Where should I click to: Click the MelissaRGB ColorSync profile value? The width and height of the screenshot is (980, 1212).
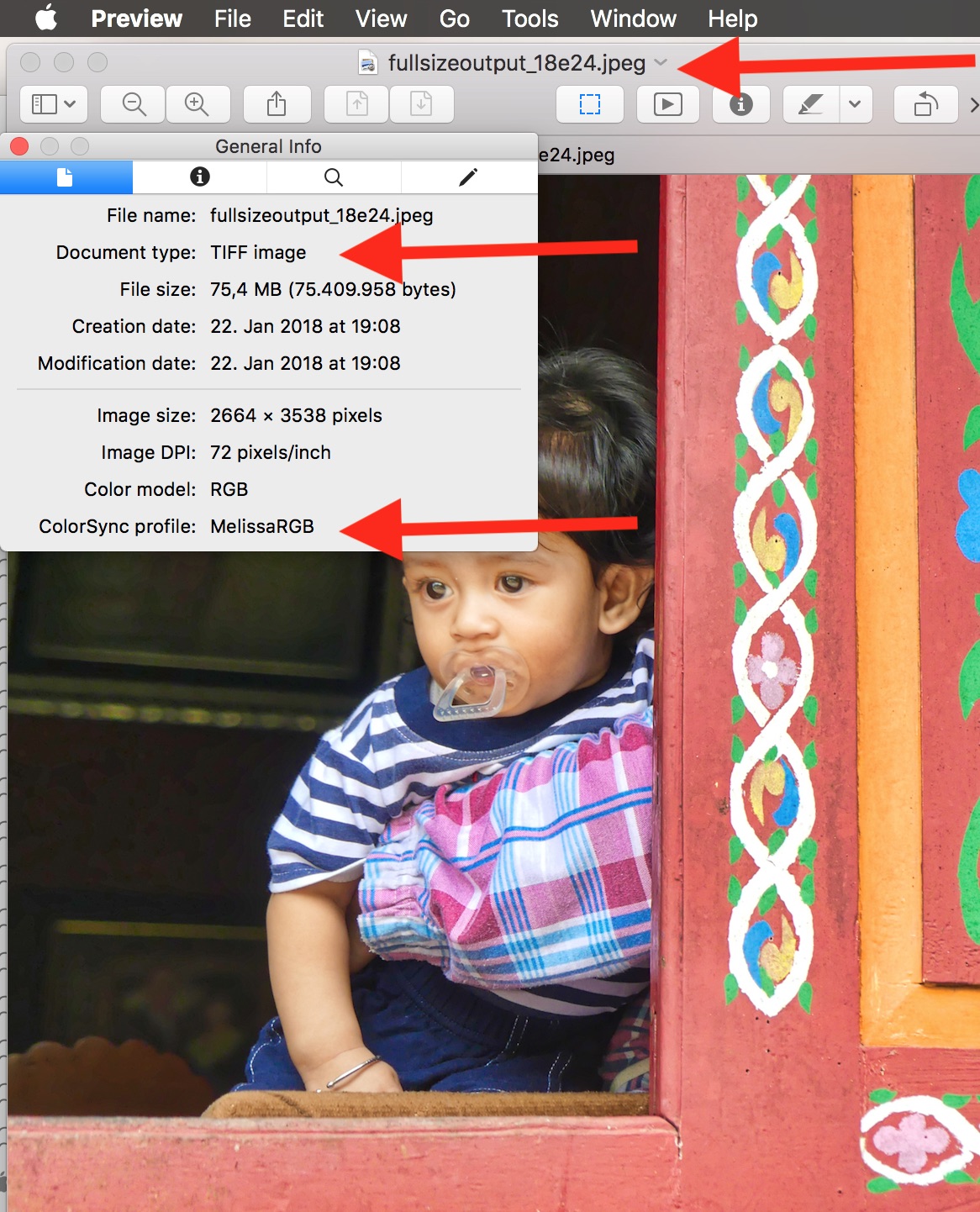pyautogui.click(x=262, y=526)
